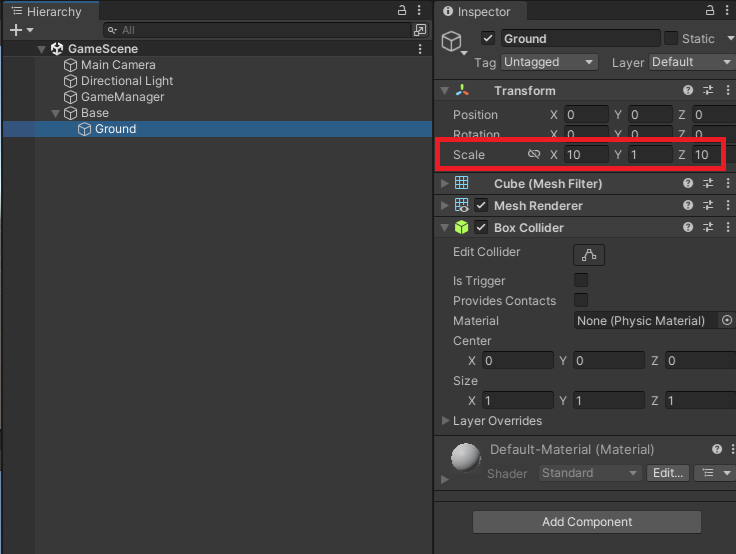The height and width of the screenshot is (554, 736).
Task: Select Directional Light in the hierarchy
Action: 127,81
